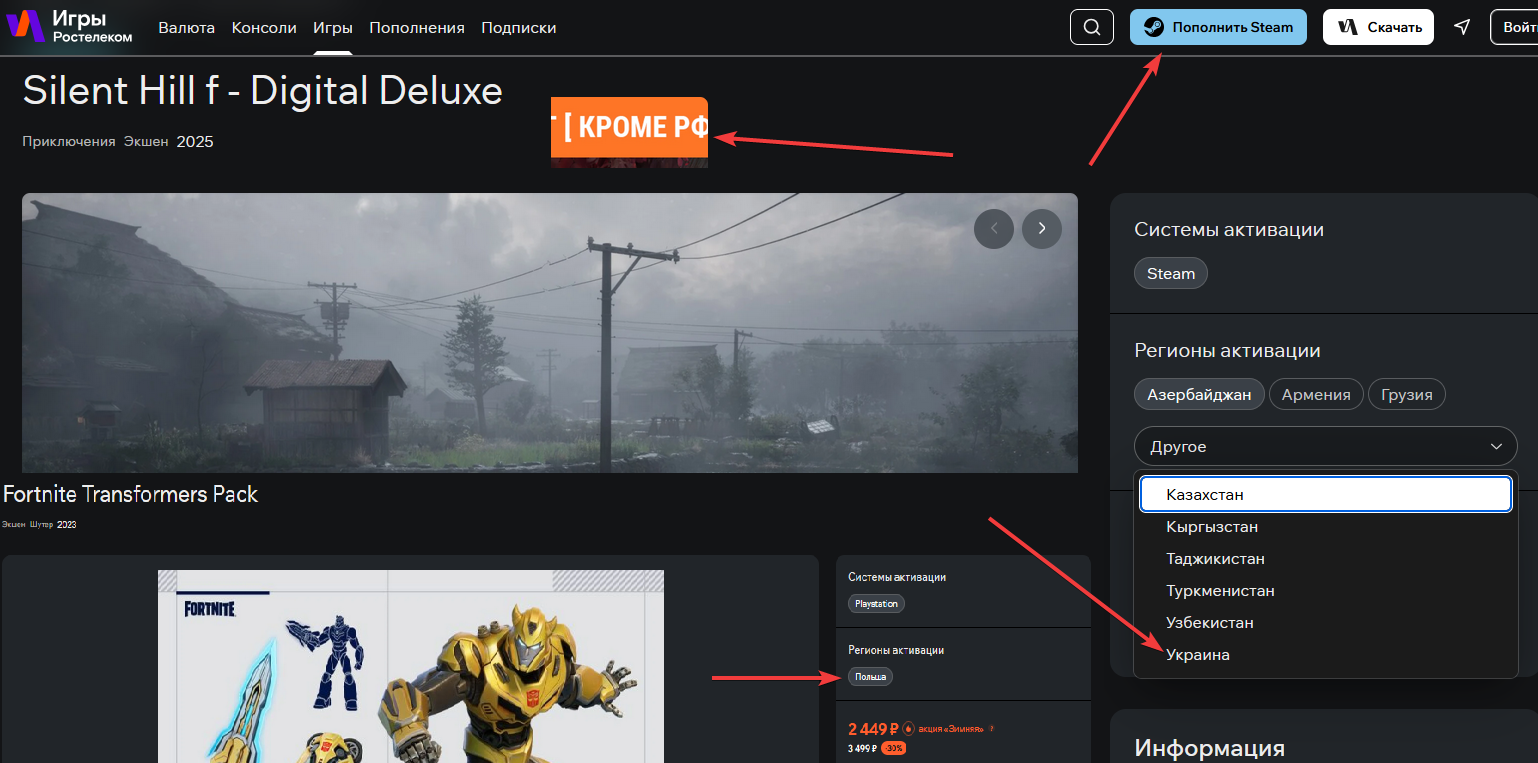Viewport: 1538px width, 763px height.
Task: Open the Пополнения menu item
Action: point(417,28)
